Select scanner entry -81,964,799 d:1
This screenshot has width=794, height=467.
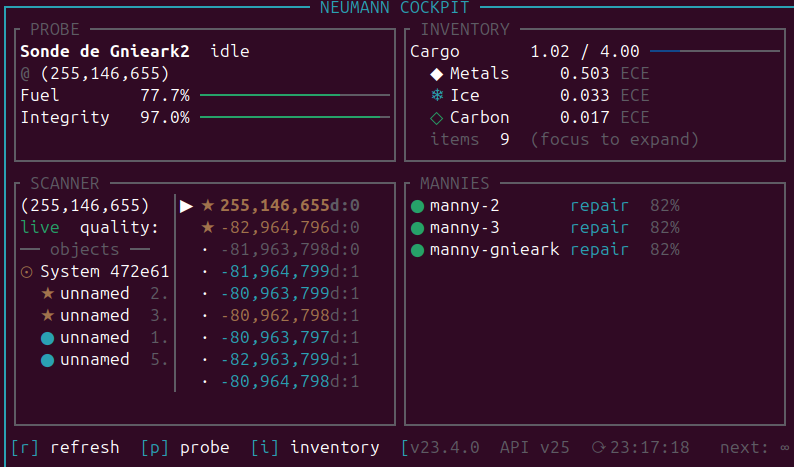(290, 271)
